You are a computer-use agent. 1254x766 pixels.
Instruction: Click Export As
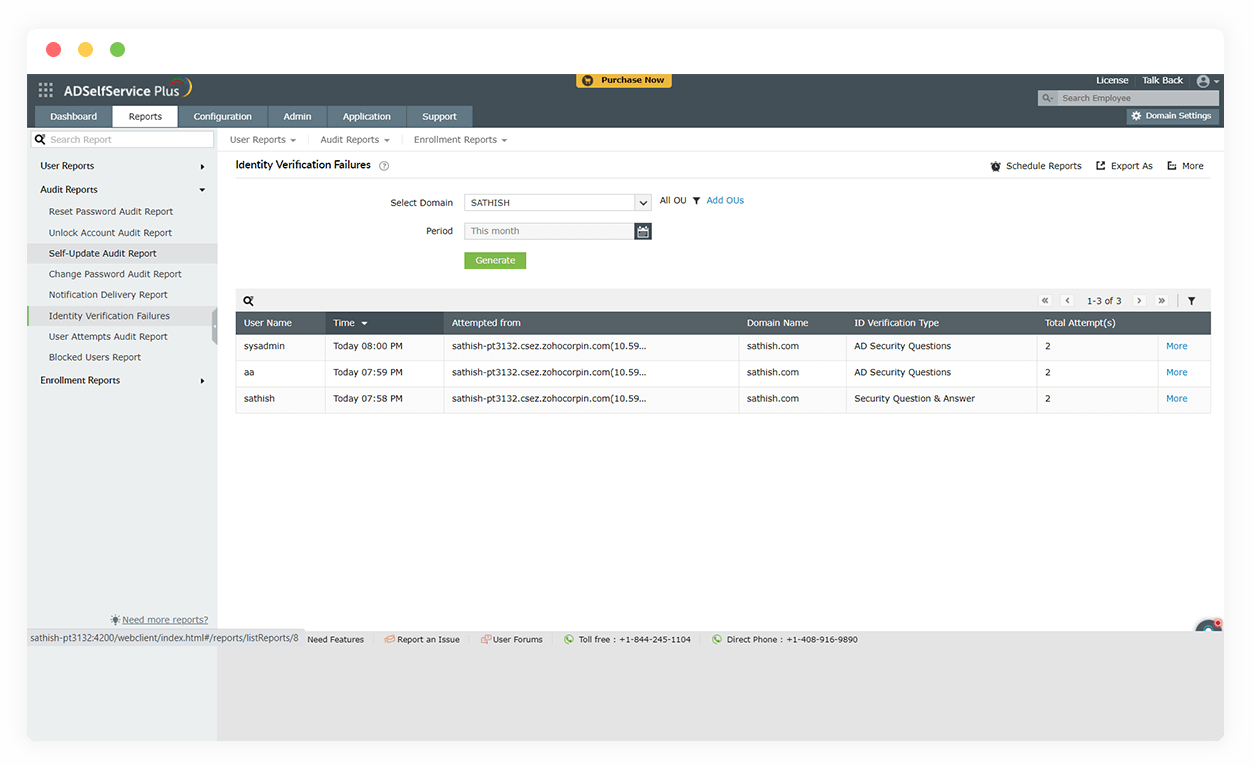(x=1124, y=166)
